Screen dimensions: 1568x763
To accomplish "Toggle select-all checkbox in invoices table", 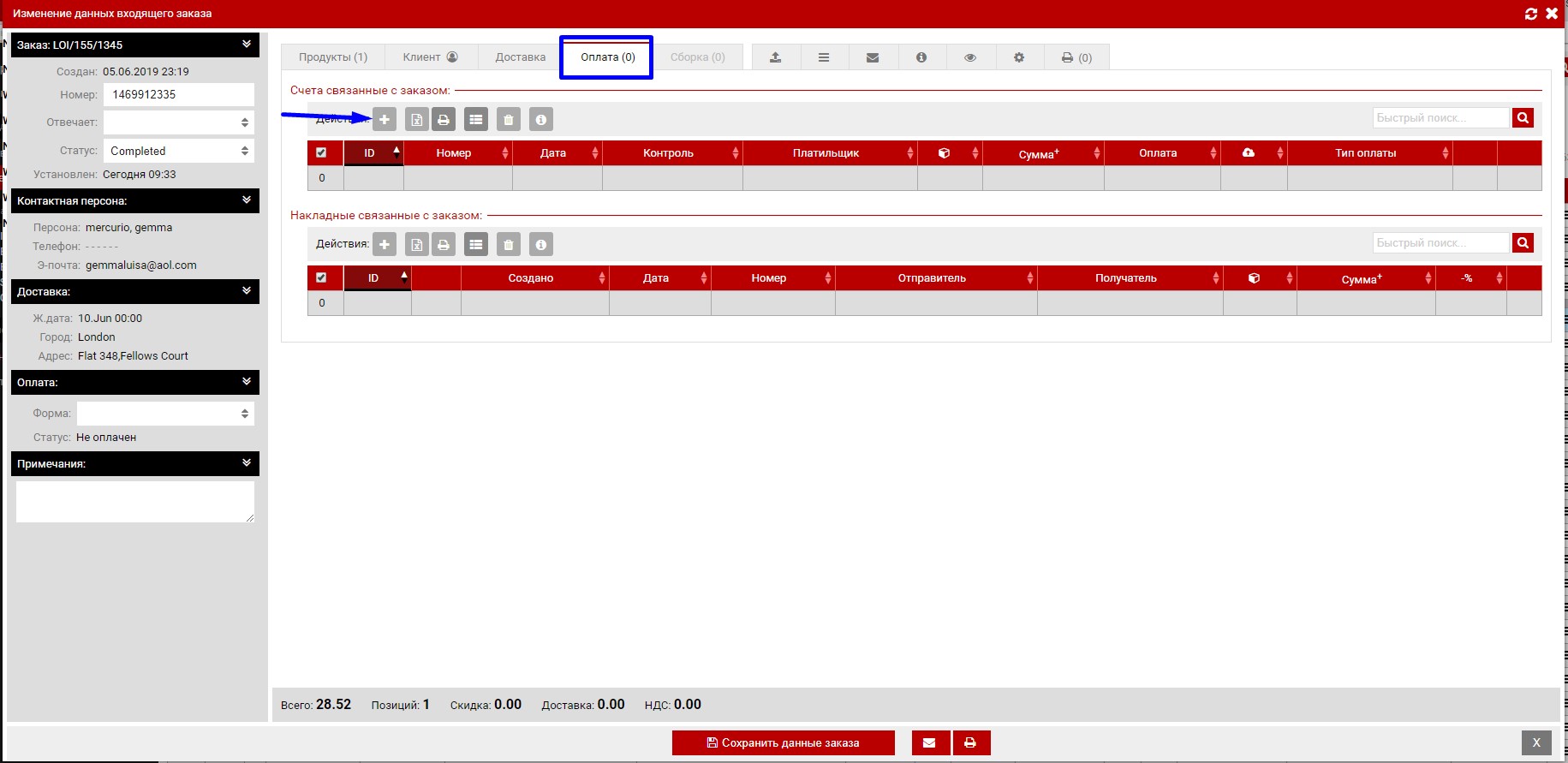I will point(321,153).
